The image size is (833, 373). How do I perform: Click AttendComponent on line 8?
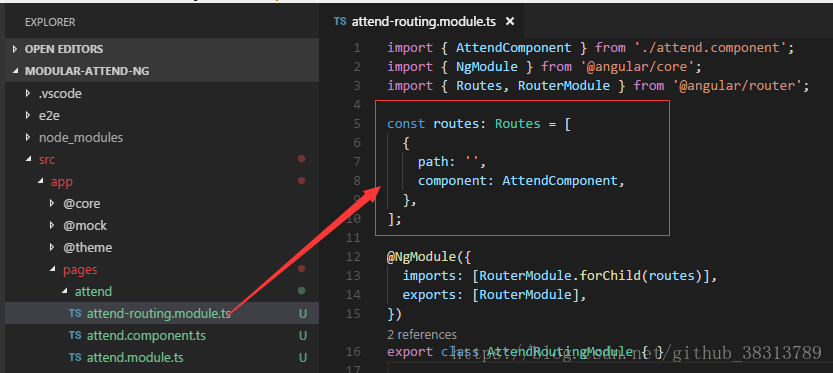560,181
